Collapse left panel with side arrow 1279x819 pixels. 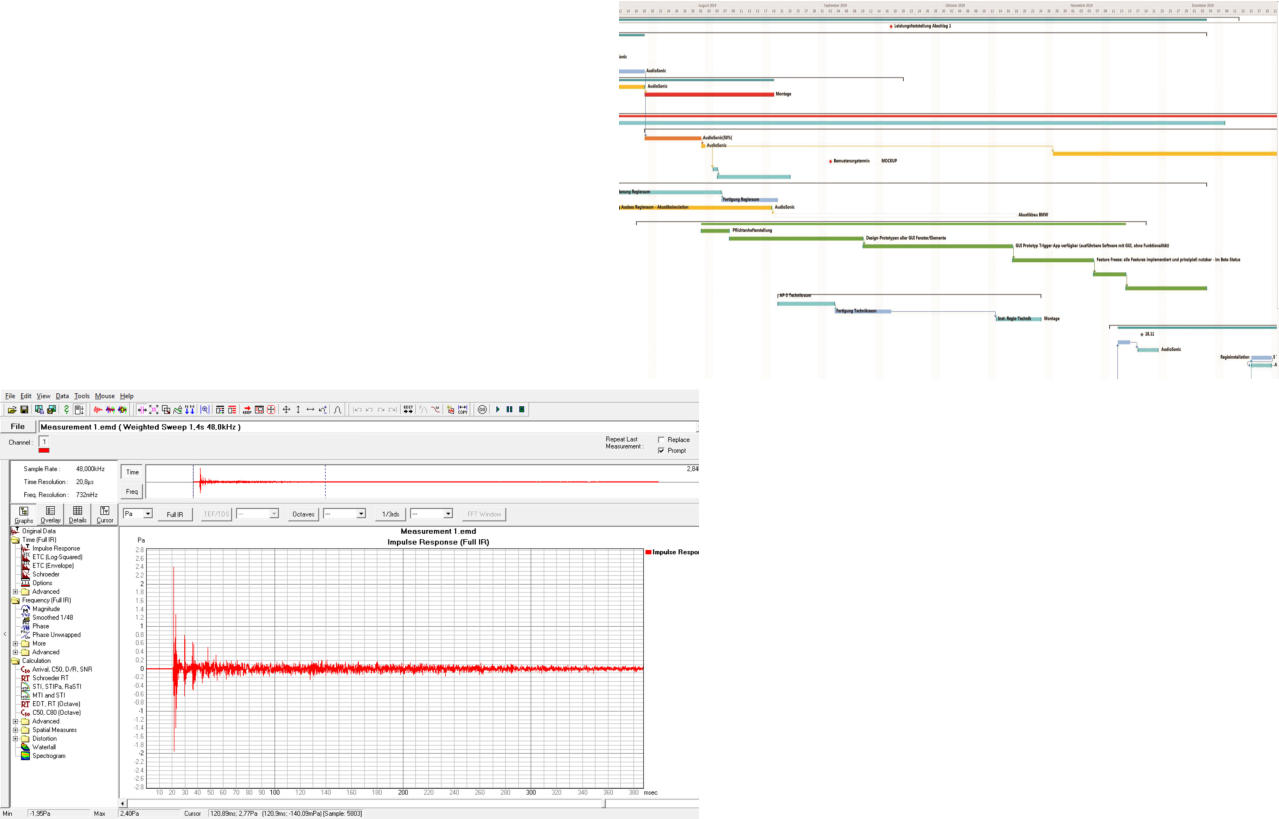pyautogui.click(x=4, y=634)
